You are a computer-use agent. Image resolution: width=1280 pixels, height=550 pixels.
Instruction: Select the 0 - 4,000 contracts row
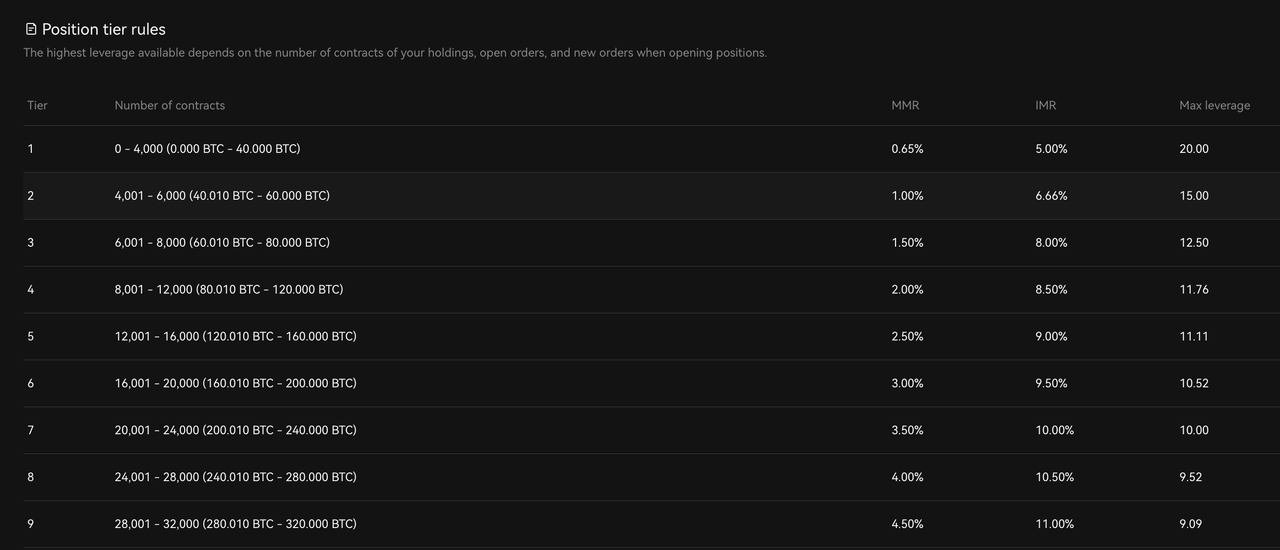point(207,149)
